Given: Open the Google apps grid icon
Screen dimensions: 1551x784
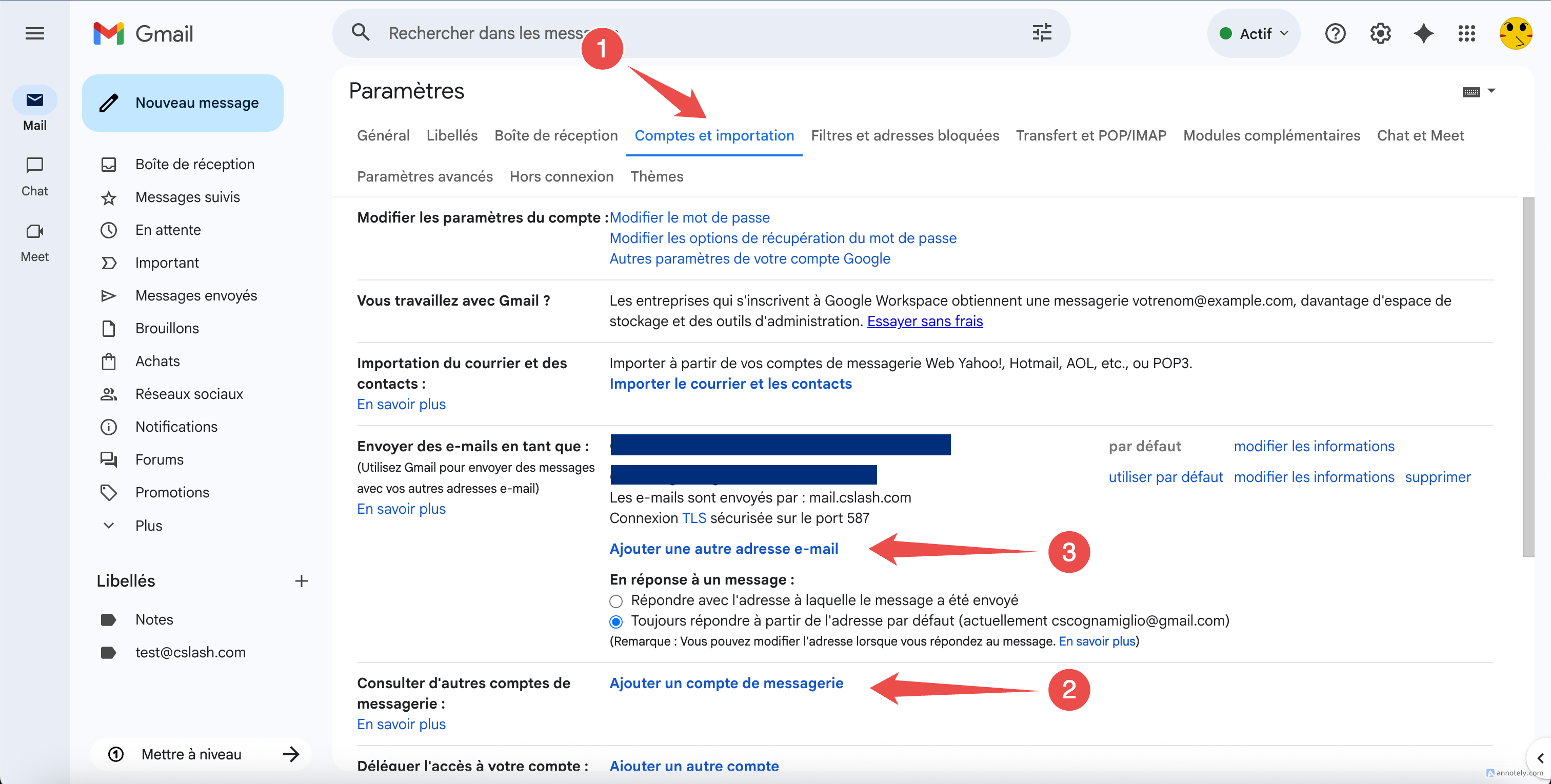Looking at the screenshot, I should click(1467, 33).
